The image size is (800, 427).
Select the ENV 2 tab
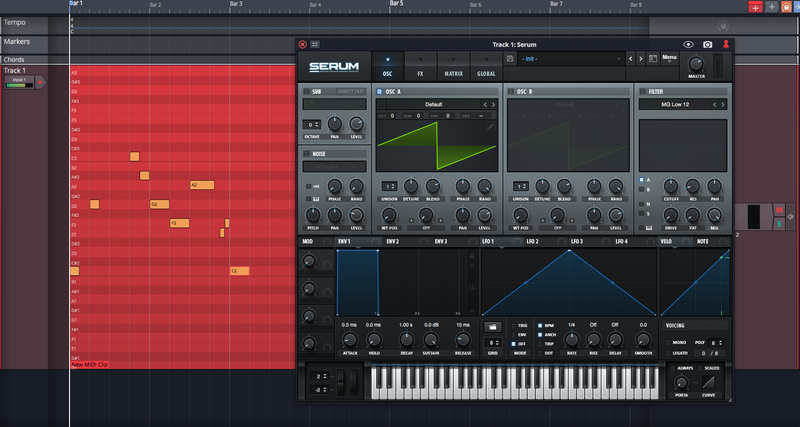point(407,241)
